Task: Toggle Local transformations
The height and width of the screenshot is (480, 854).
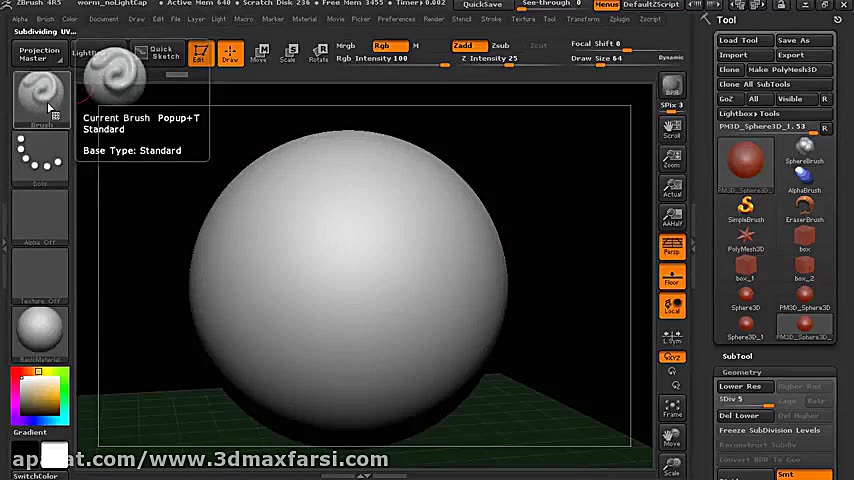Action: (x=672, y=306)
